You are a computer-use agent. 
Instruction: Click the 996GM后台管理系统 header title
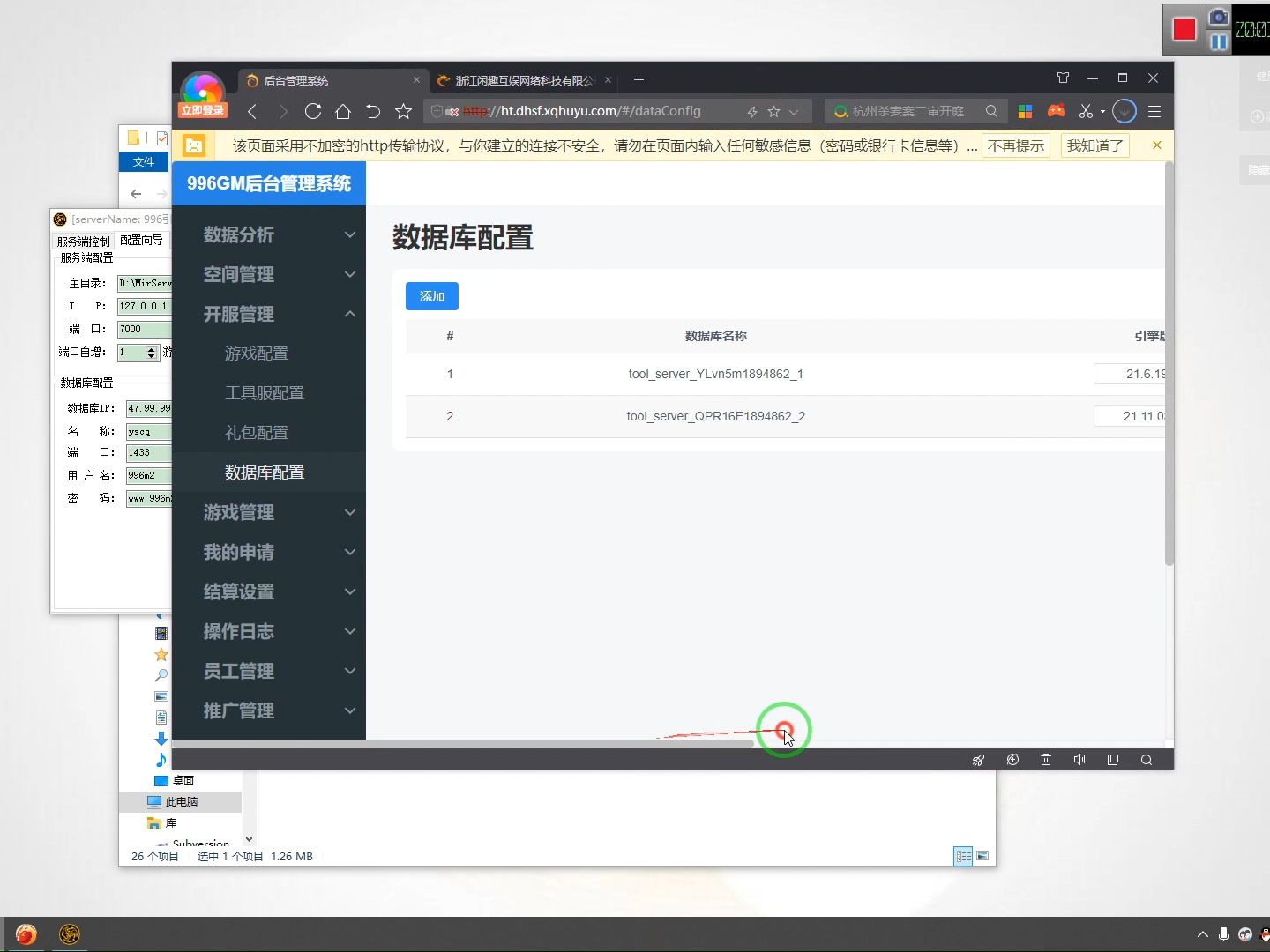click(x=269, y=183)
